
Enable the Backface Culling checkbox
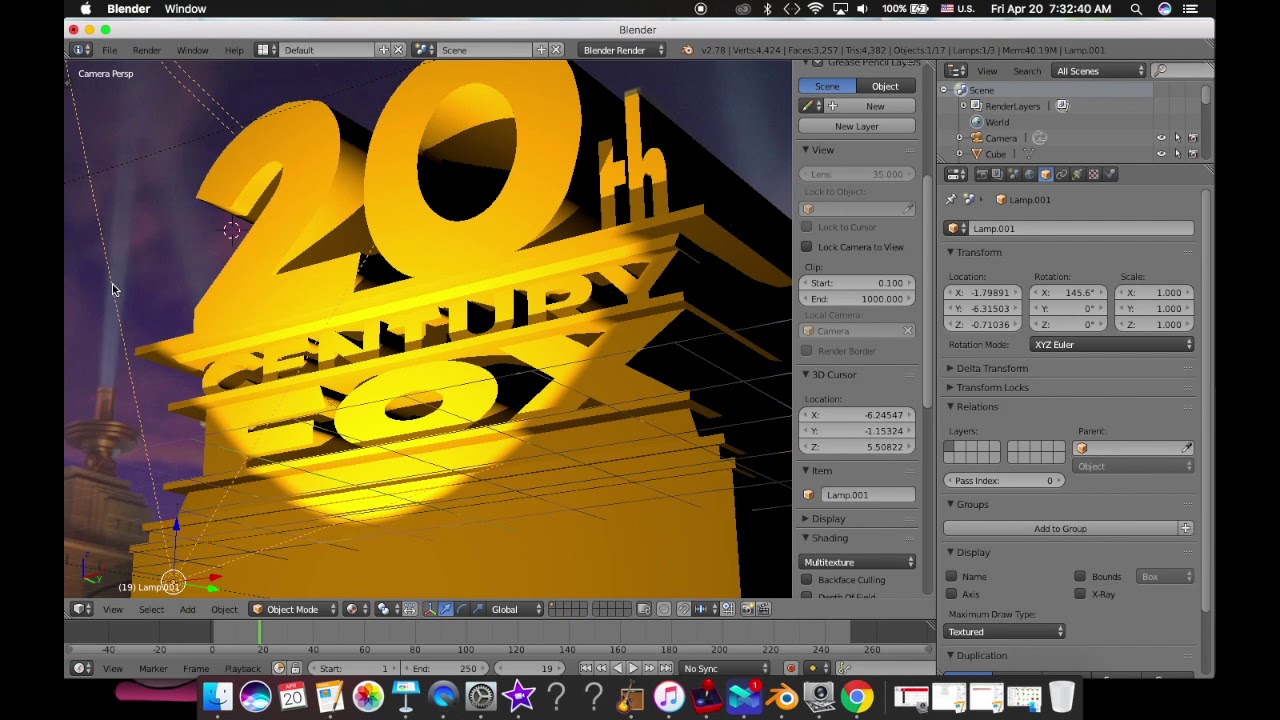(x=807, y=580)
